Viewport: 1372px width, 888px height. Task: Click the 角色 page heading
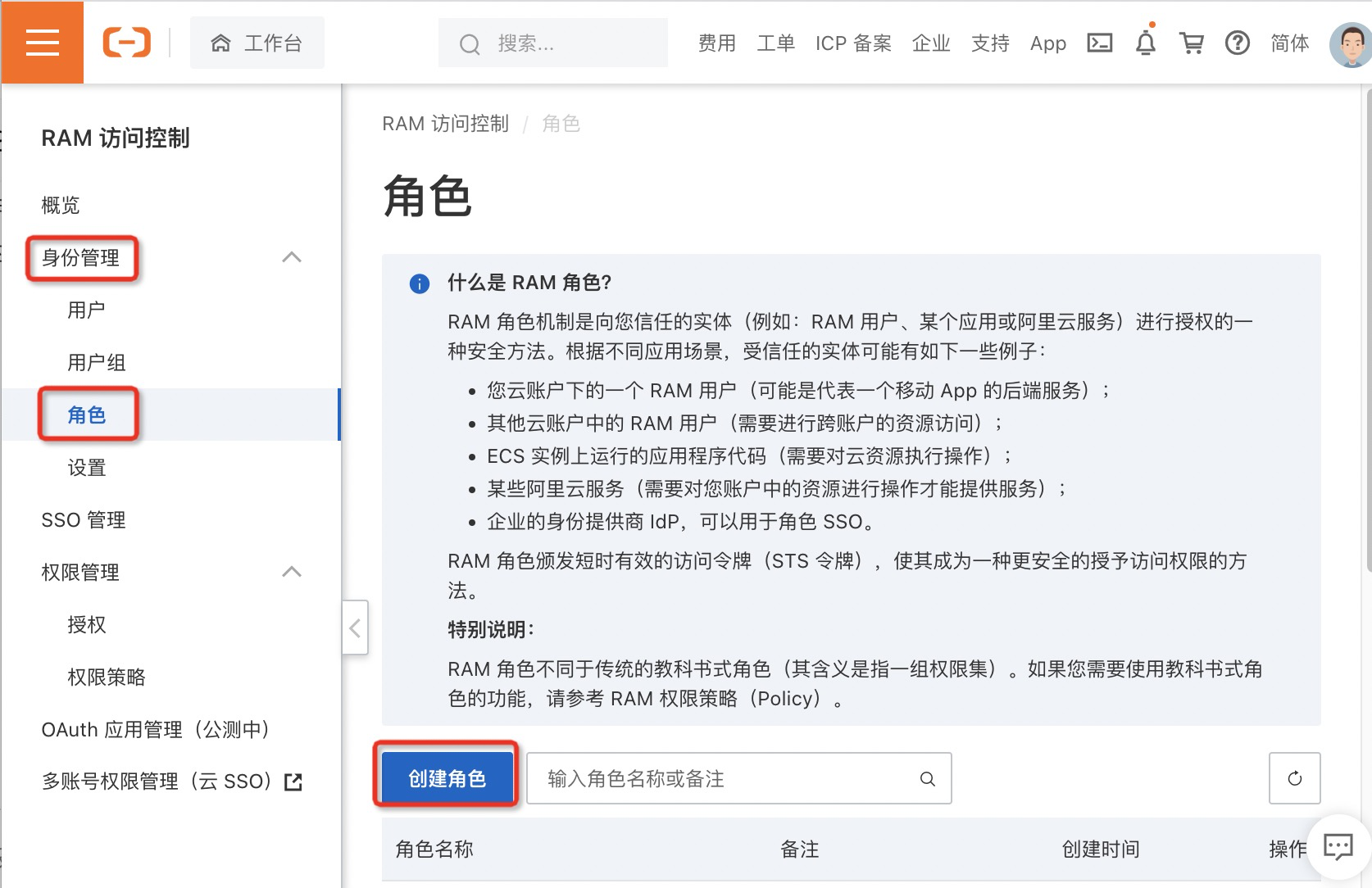(x=427, y=197)
